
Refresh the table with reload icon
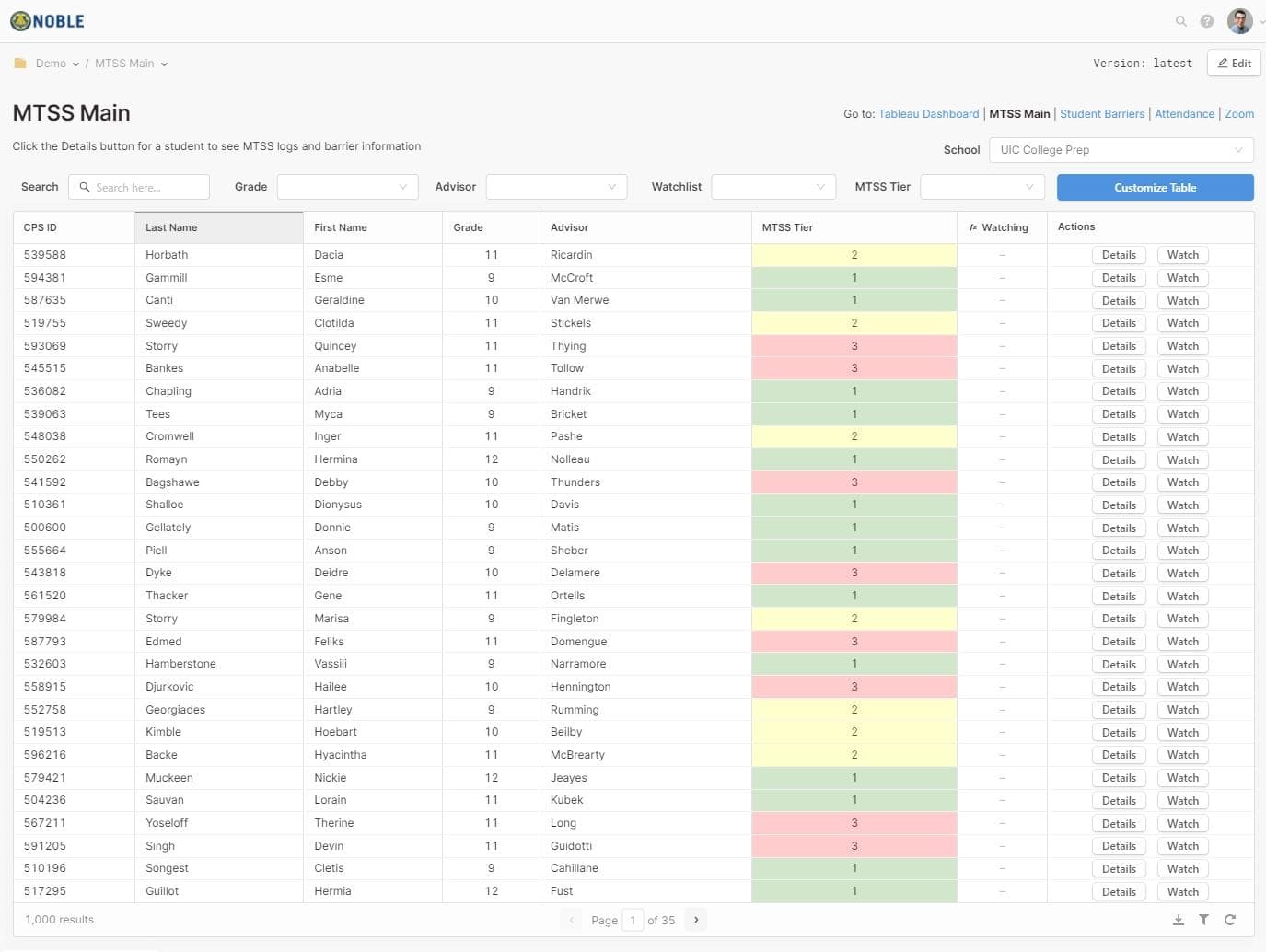(1229, 920)
